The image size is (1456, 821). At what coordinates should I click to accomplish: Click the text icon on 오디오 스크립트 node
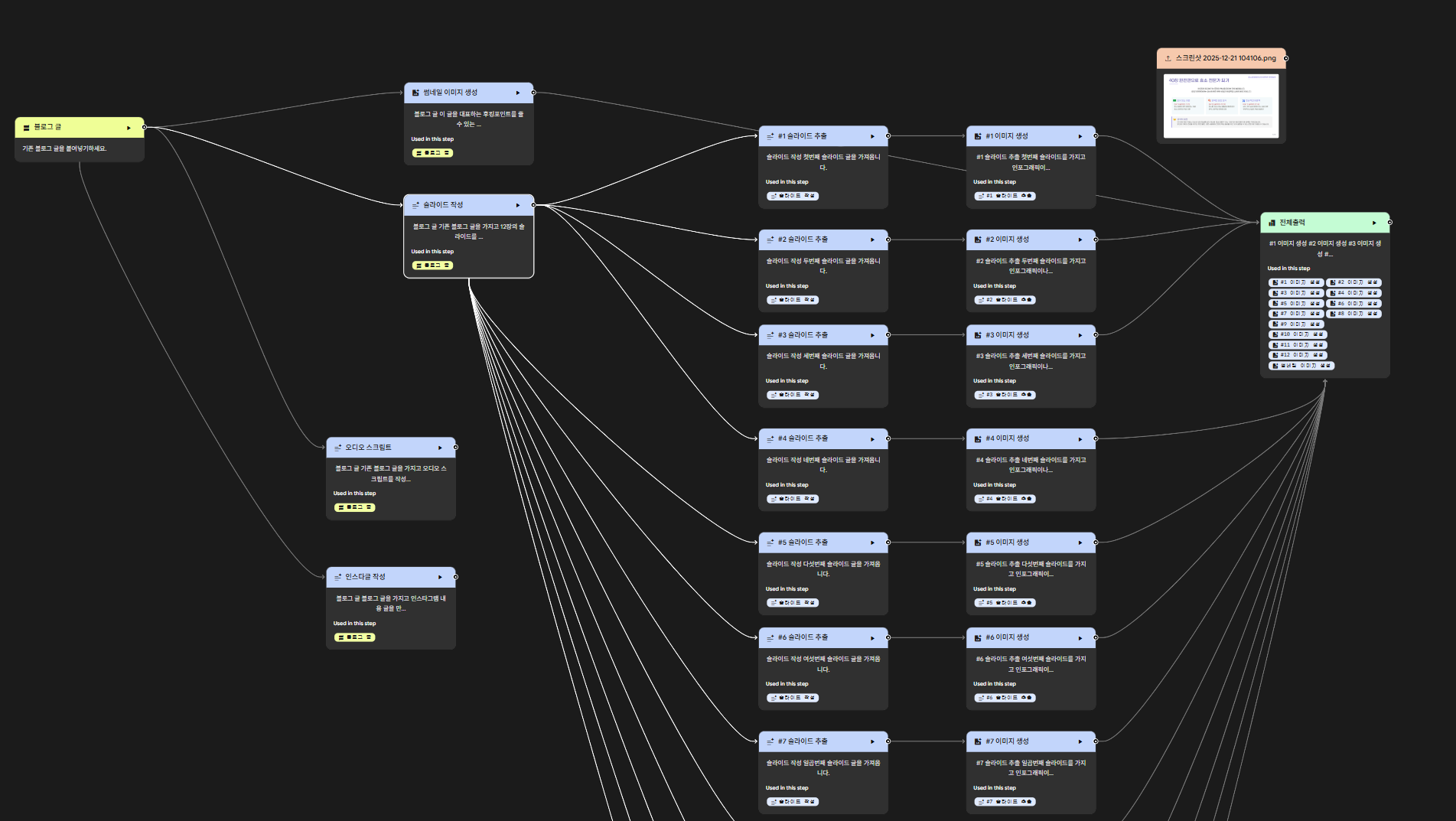(x=337, y=448)
